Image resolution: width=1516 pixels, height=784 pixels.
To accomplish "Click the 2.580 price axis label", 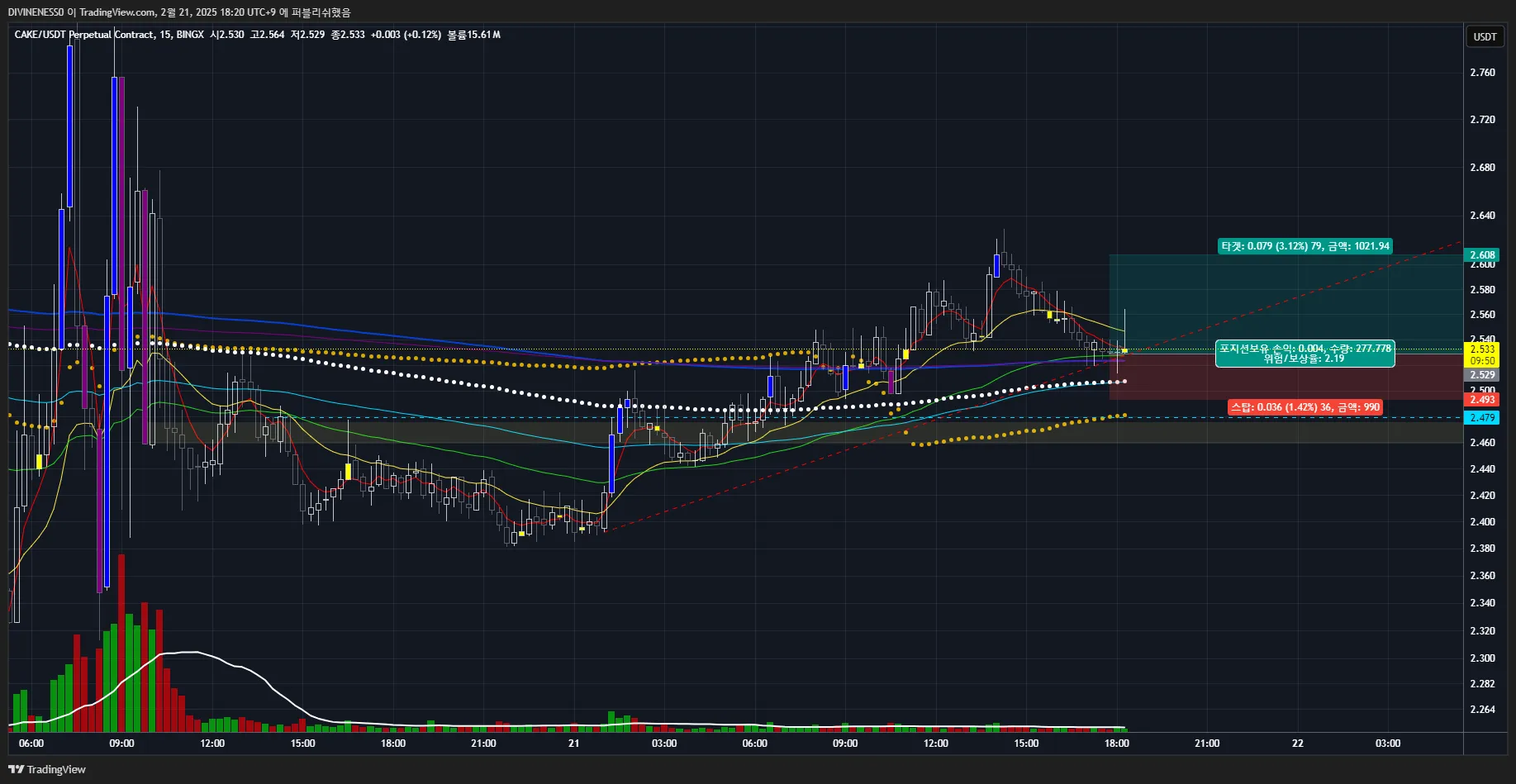I will [1482, 290].
